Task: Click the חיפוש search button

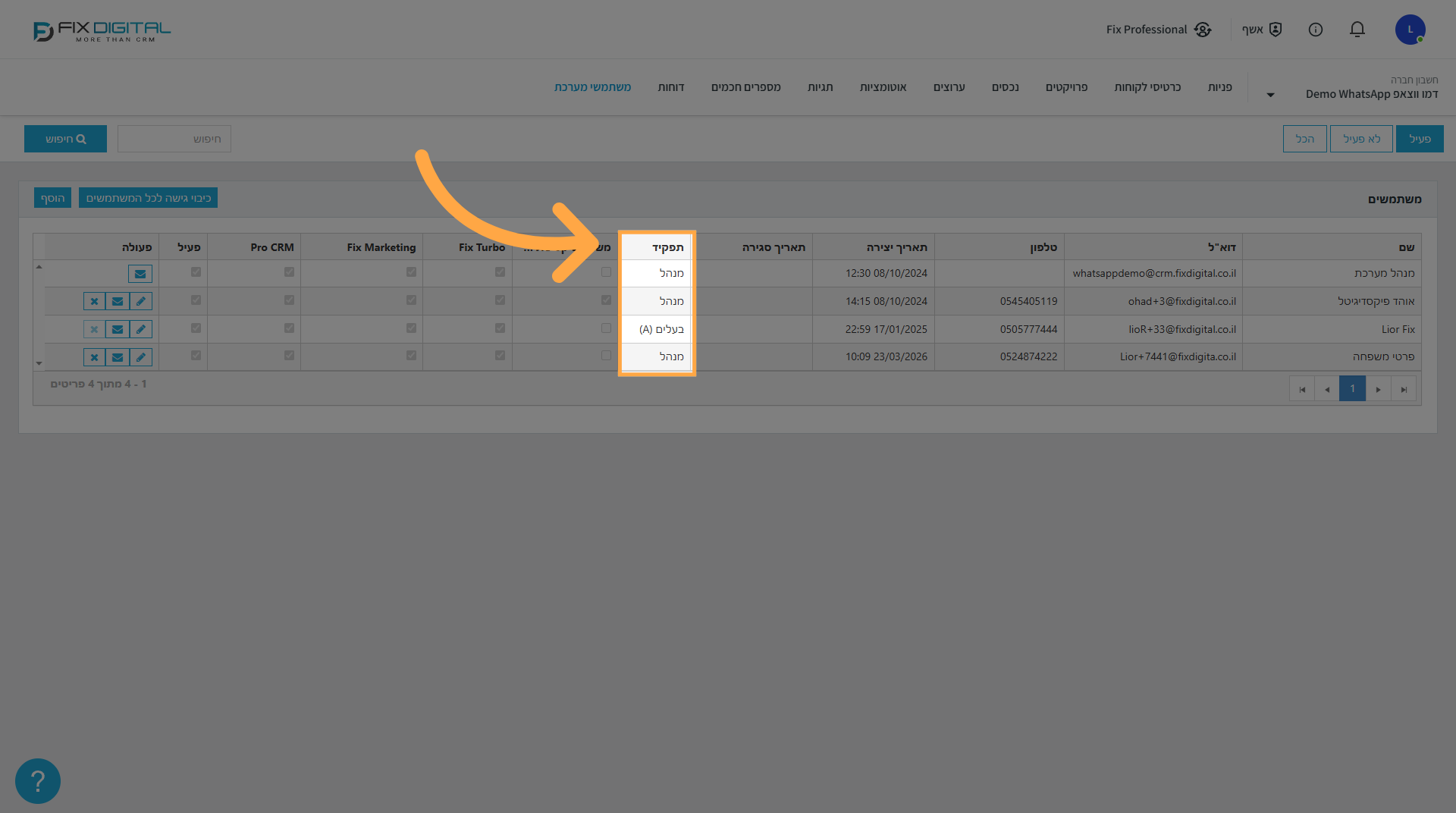Action: pyautogui.click(x=65, y=139)
